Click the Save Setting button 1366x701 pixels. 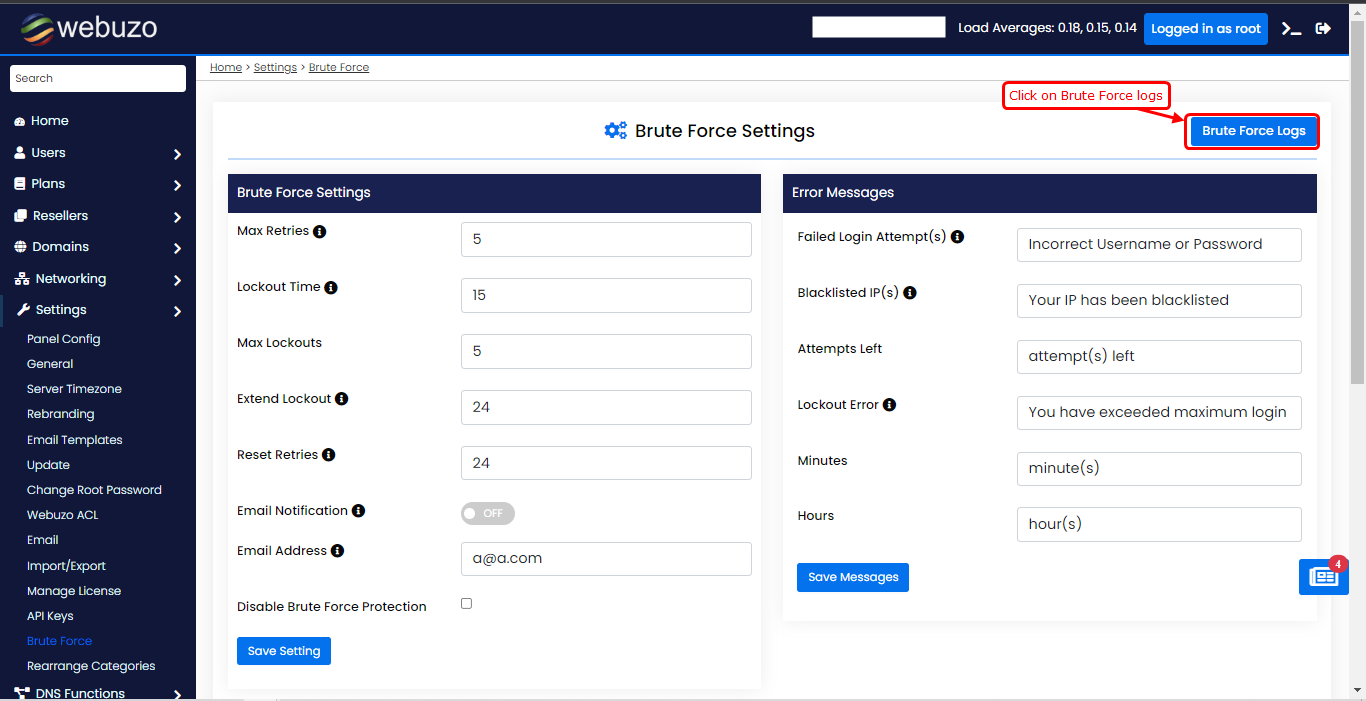coord(284,651)
